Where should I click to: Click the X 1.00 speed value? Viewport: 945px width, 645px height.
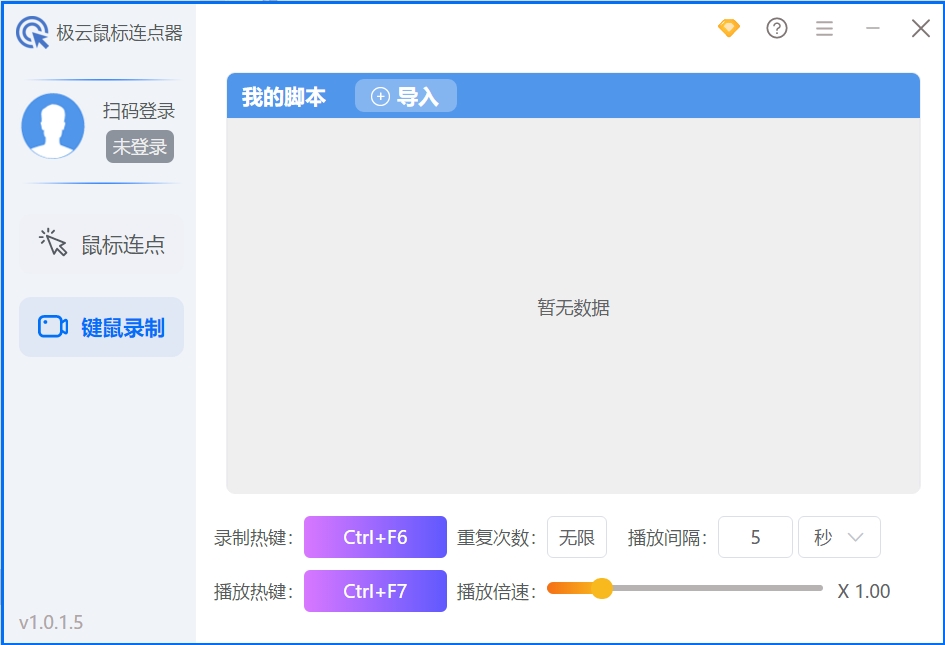[x=864, y=591]
